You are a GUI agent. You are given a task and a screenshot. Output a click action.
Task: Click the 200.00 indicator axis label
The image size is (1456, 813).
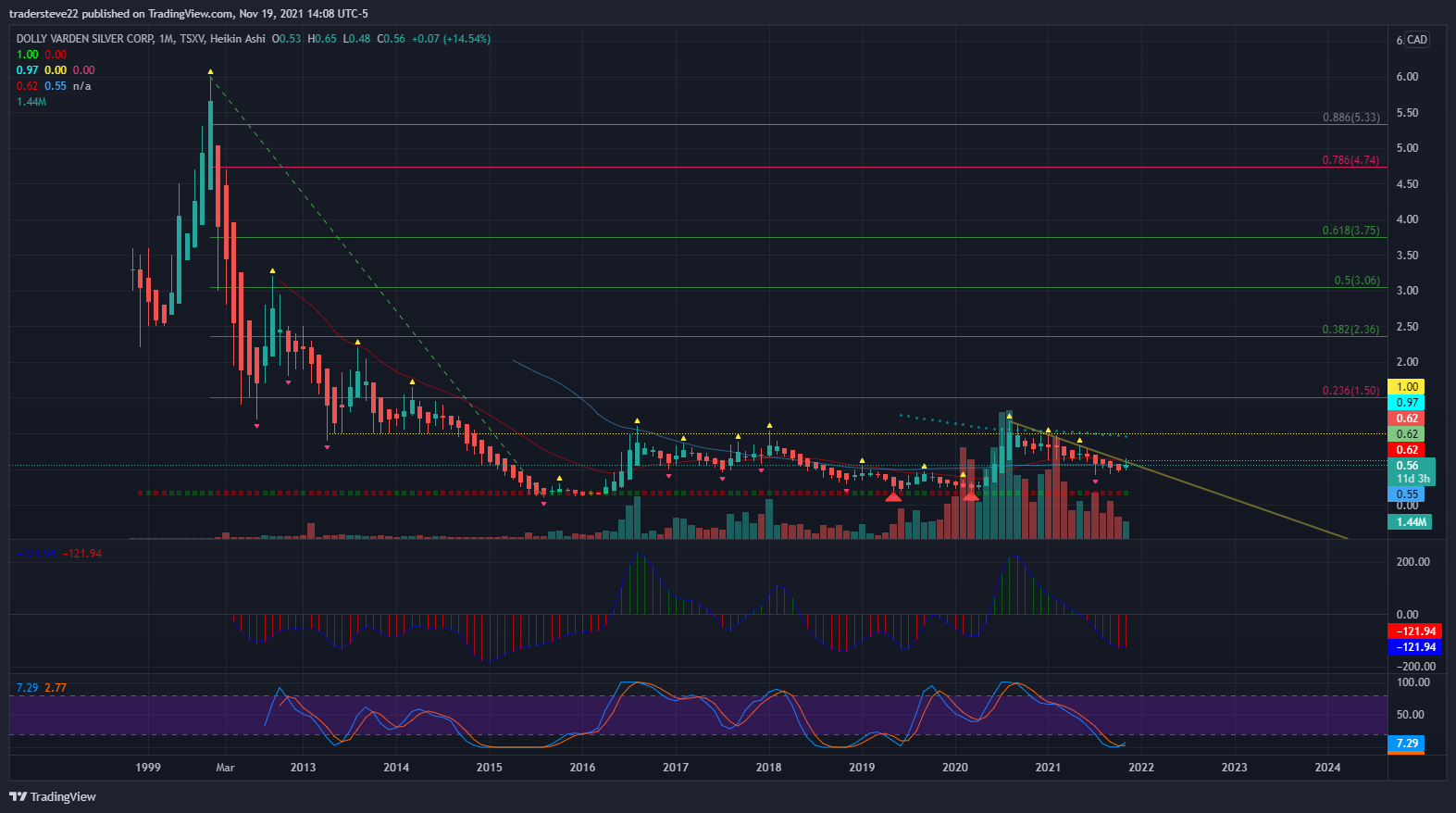1412,562
